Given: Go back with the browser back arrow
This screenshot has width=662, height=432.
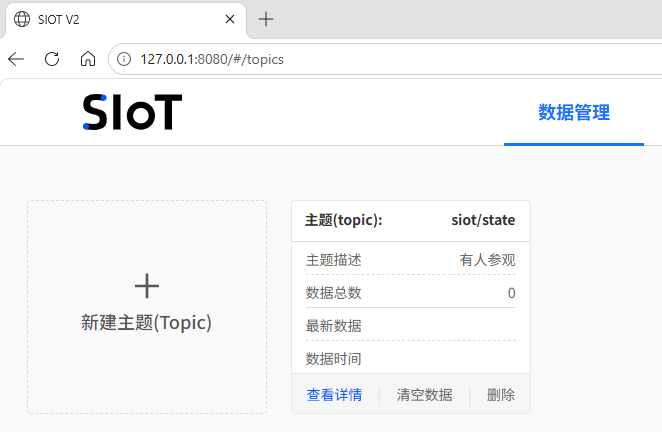Looking at the screenshot, I should click(x=16, y=59).
